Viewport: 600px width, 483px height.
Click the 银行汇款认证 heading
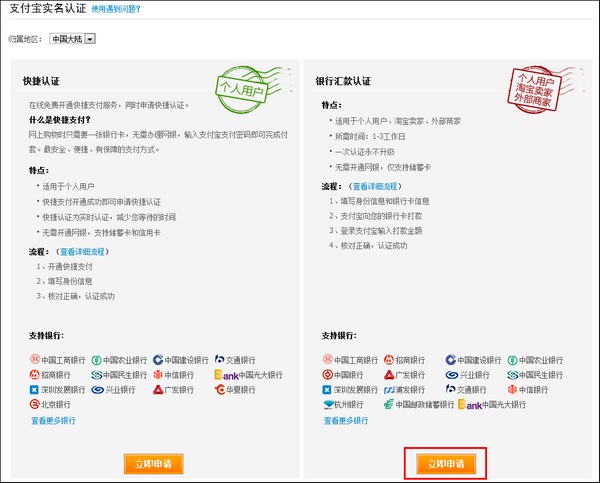(343, 81)
